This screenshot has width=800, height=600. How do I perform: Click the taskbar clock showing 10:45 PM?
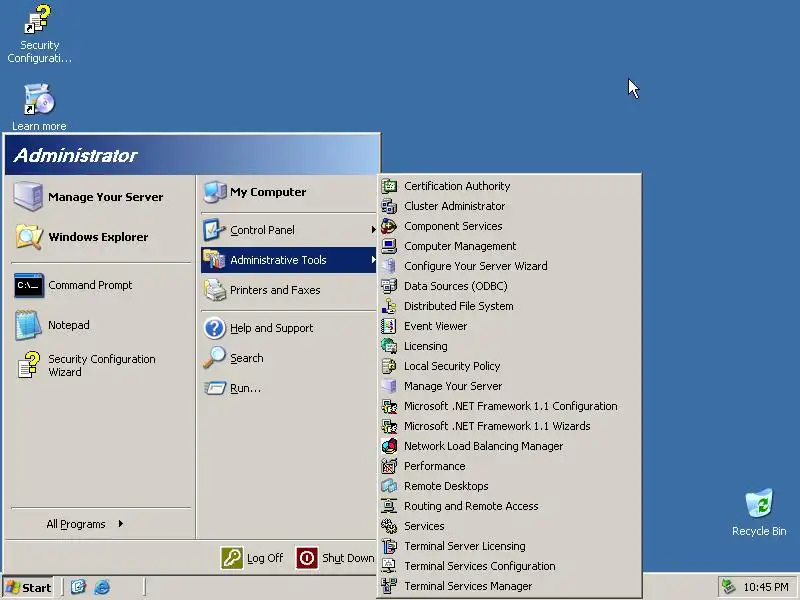766,587
